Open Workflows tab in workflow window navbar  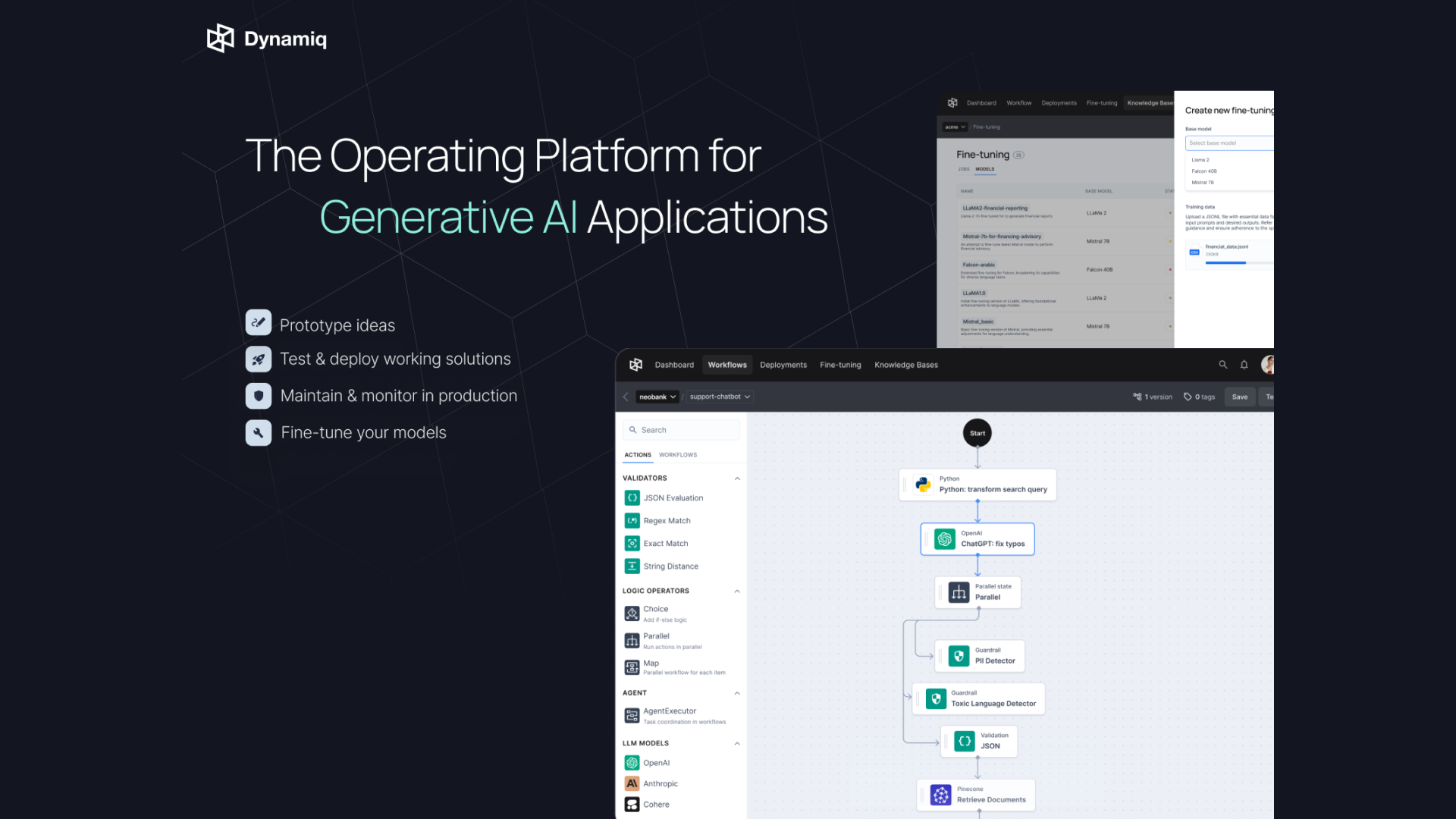click(727, 365)
